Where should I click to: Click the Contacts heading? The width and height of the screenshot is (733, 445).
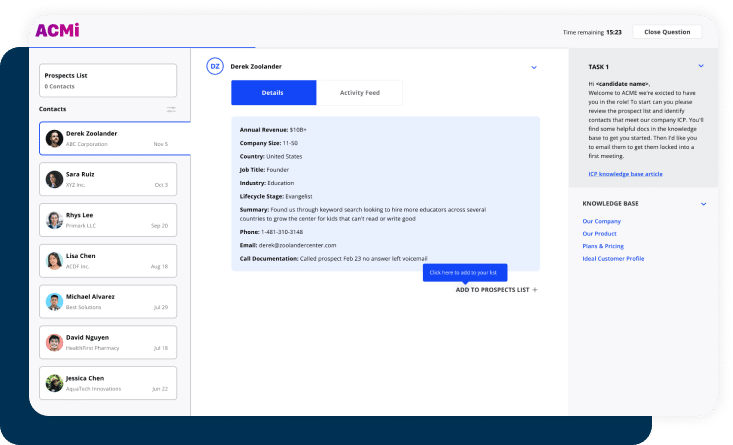pos(52,109)
